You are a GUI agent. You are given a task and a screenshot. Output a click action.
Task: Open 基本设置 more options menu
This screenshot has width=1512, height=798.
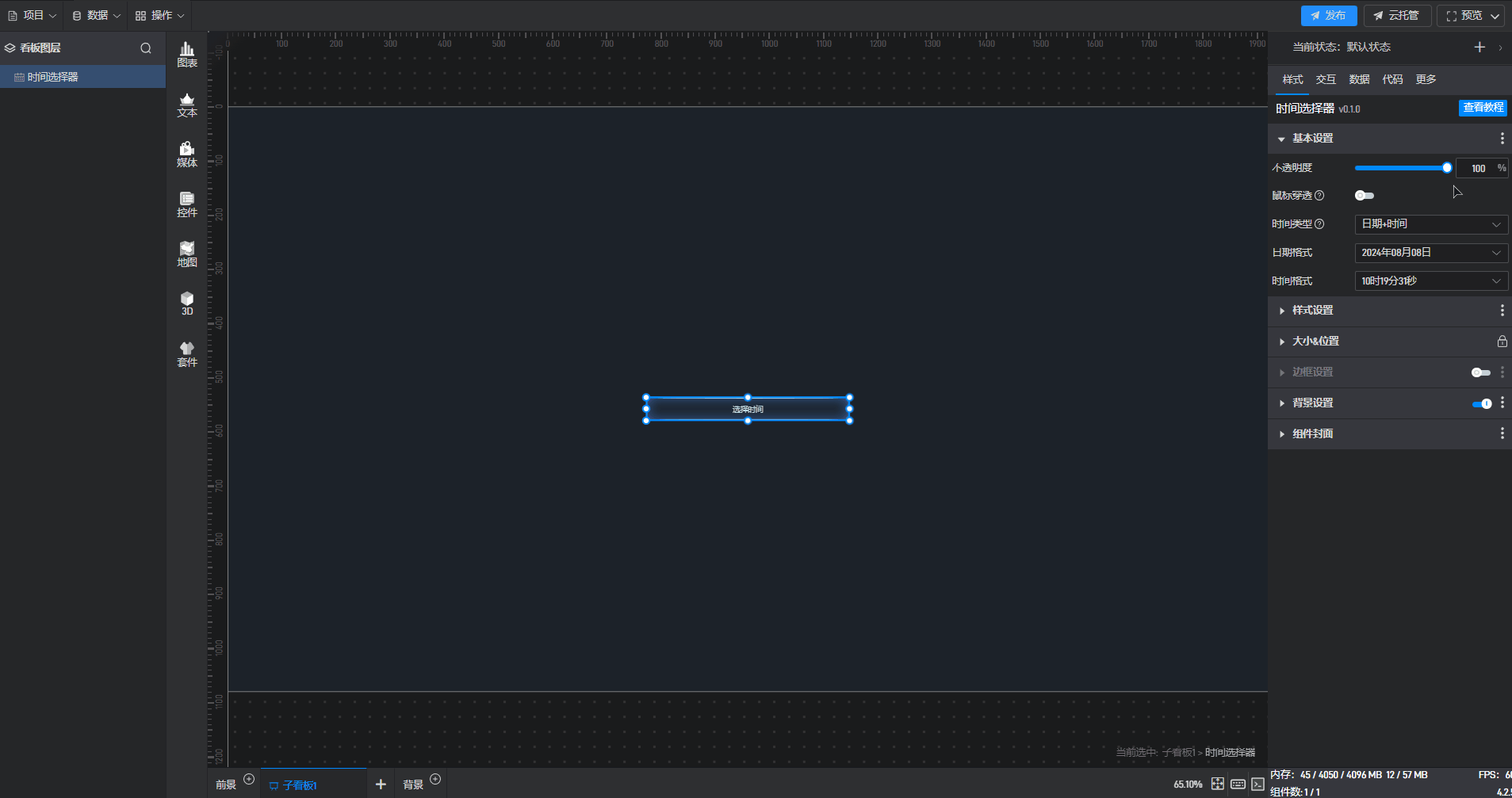(x=1502, y=139)
